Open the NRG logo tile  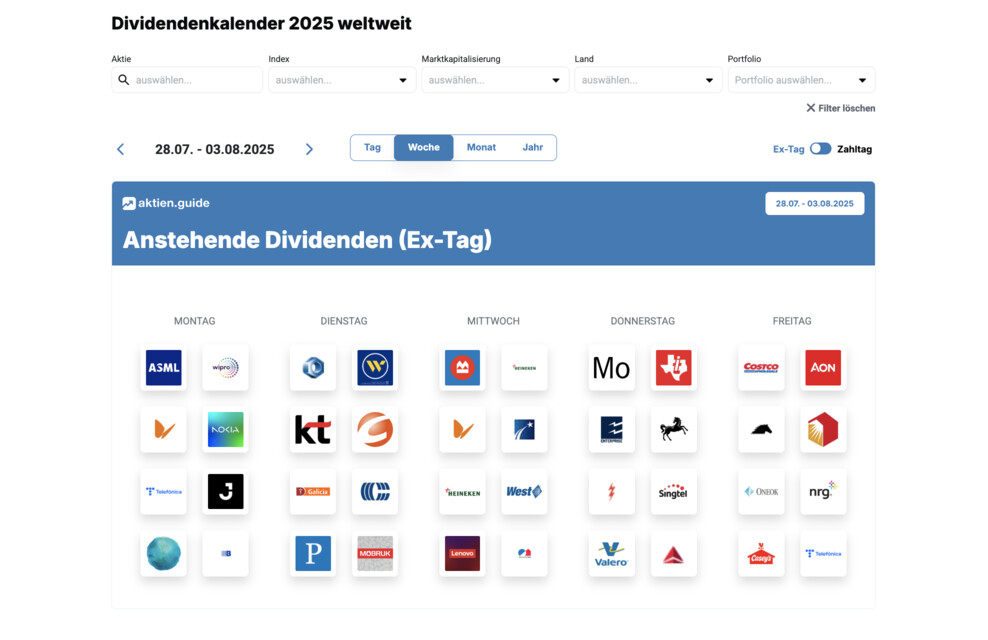click(x=823, y=492)
